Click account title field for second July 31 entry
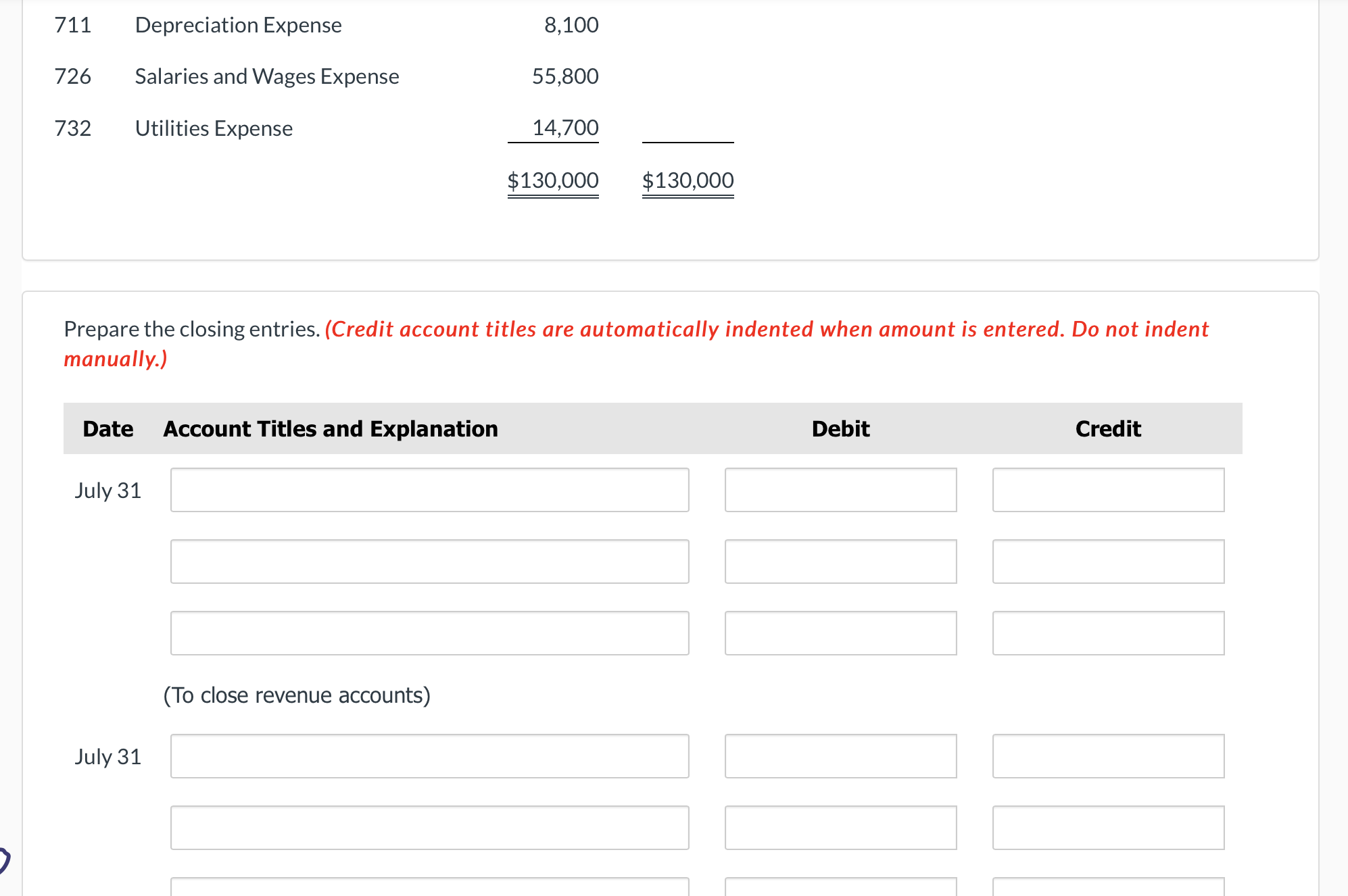 [x=429, y=756]
